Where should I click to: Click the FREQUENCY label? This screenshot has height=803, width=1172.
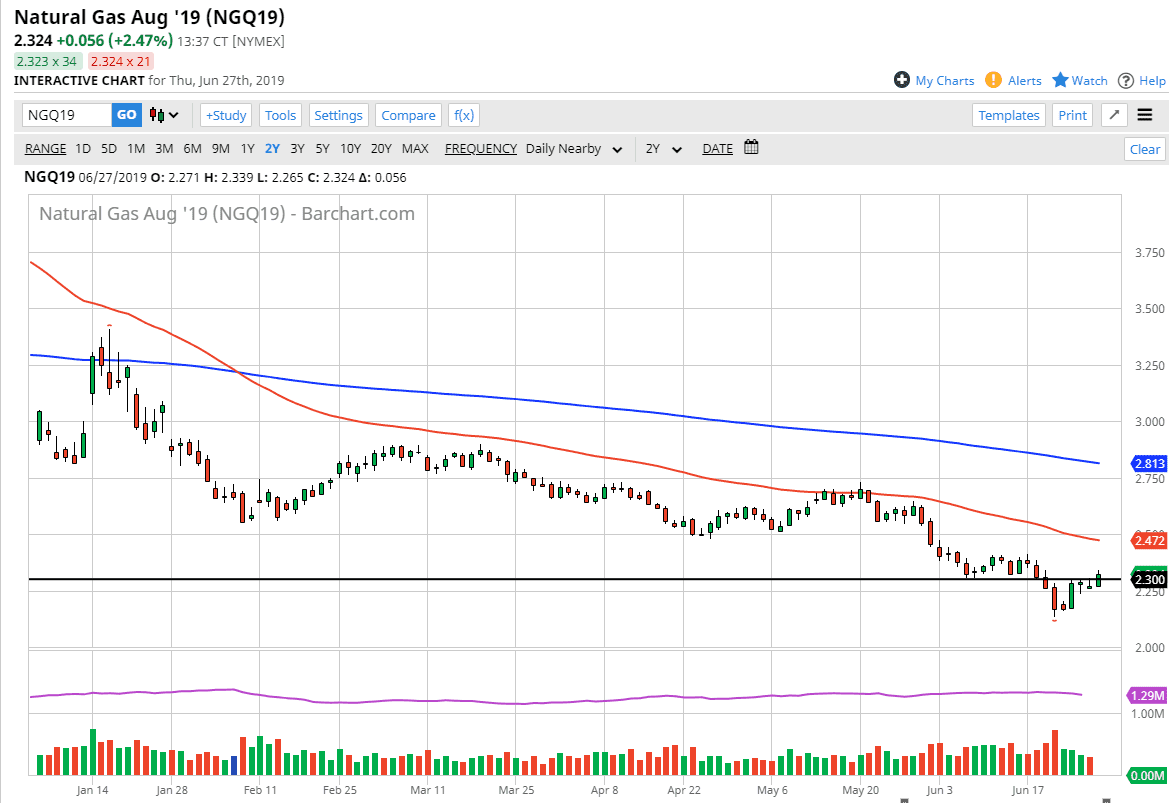click(x=481, y=149)
